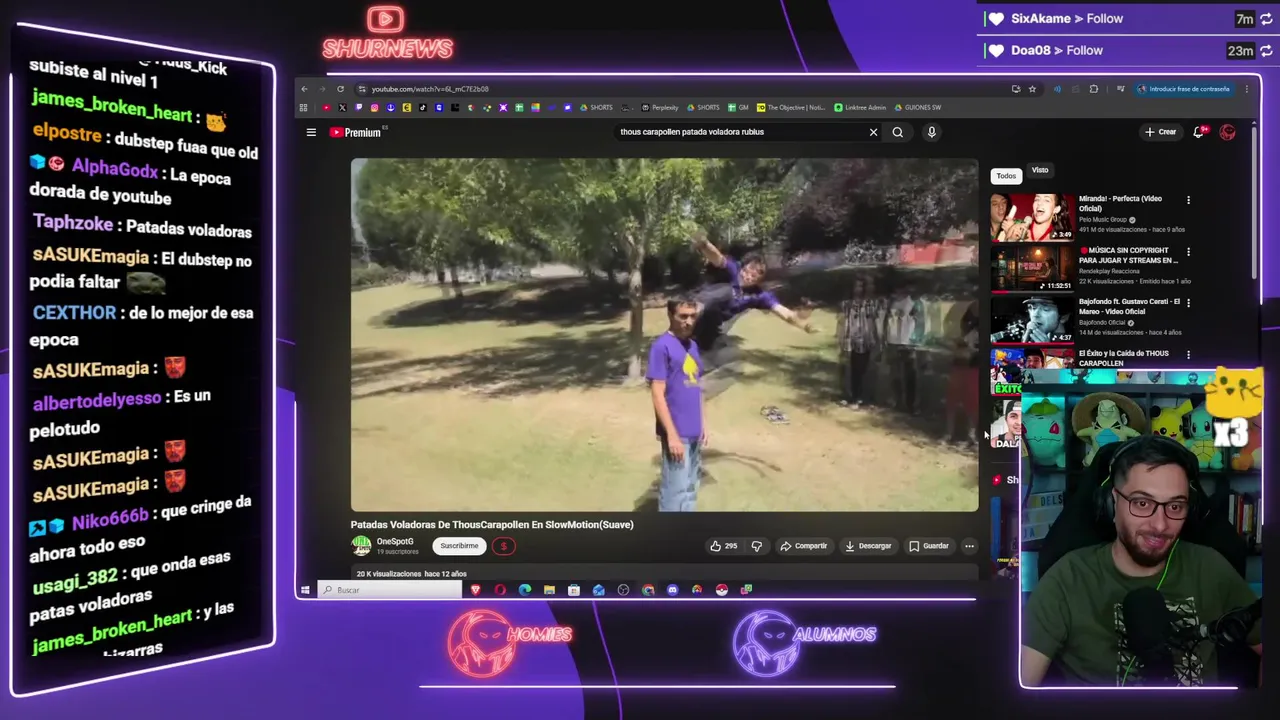Select the Todos filter chip

(x=1006, y=175)
